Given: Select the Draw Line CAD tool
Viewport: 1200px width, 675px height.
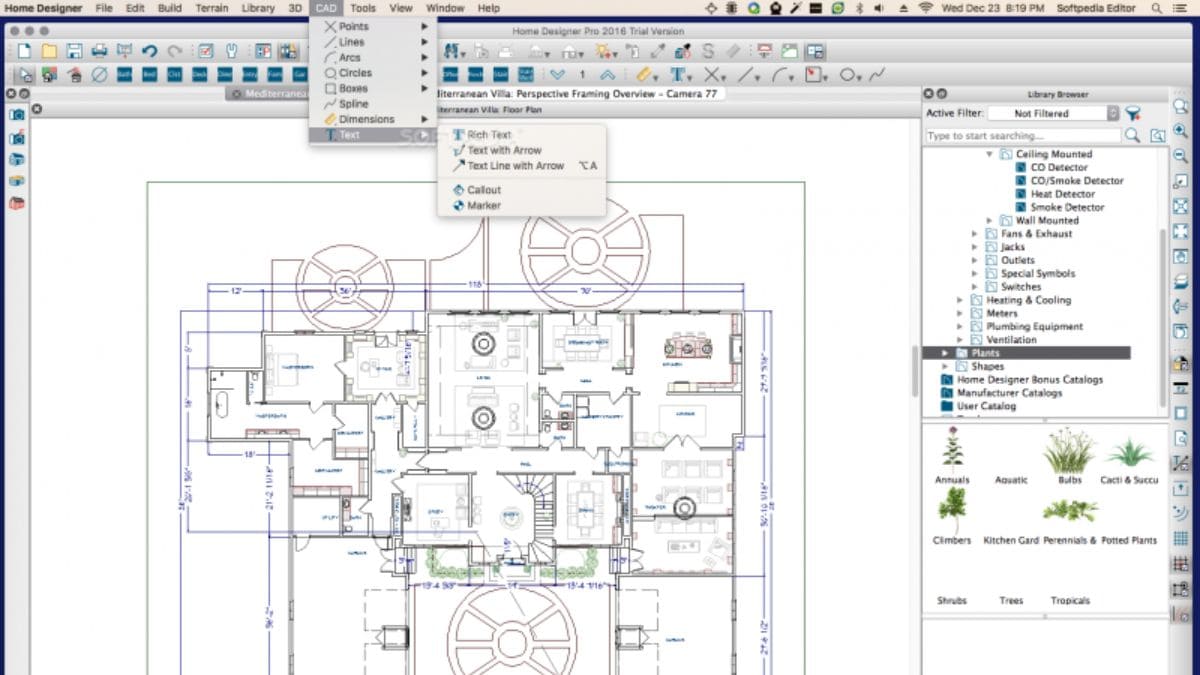Looking at the screenshot, I should 748,75.
